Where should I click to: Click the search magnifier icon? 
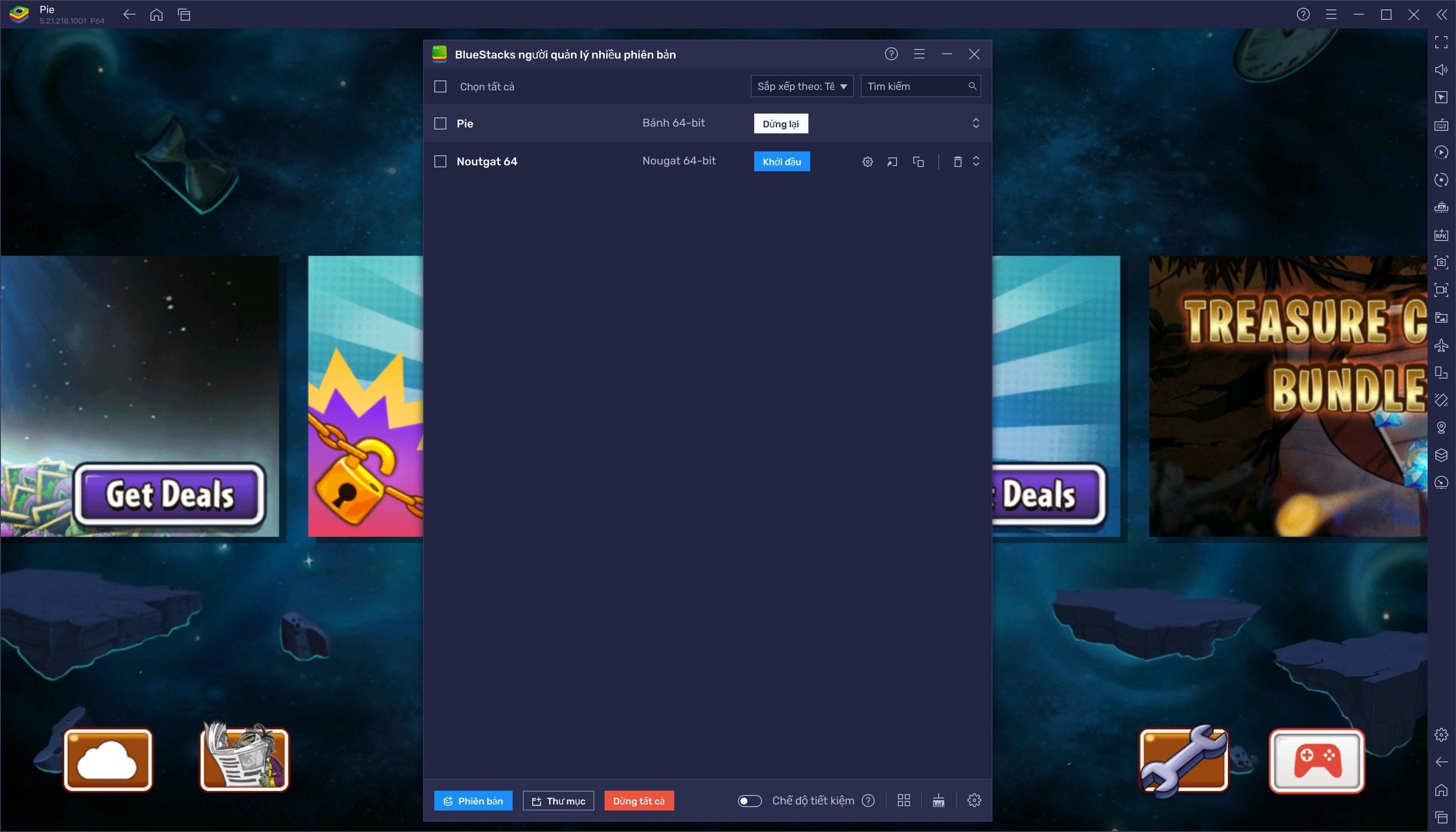(x=972, y=86)
